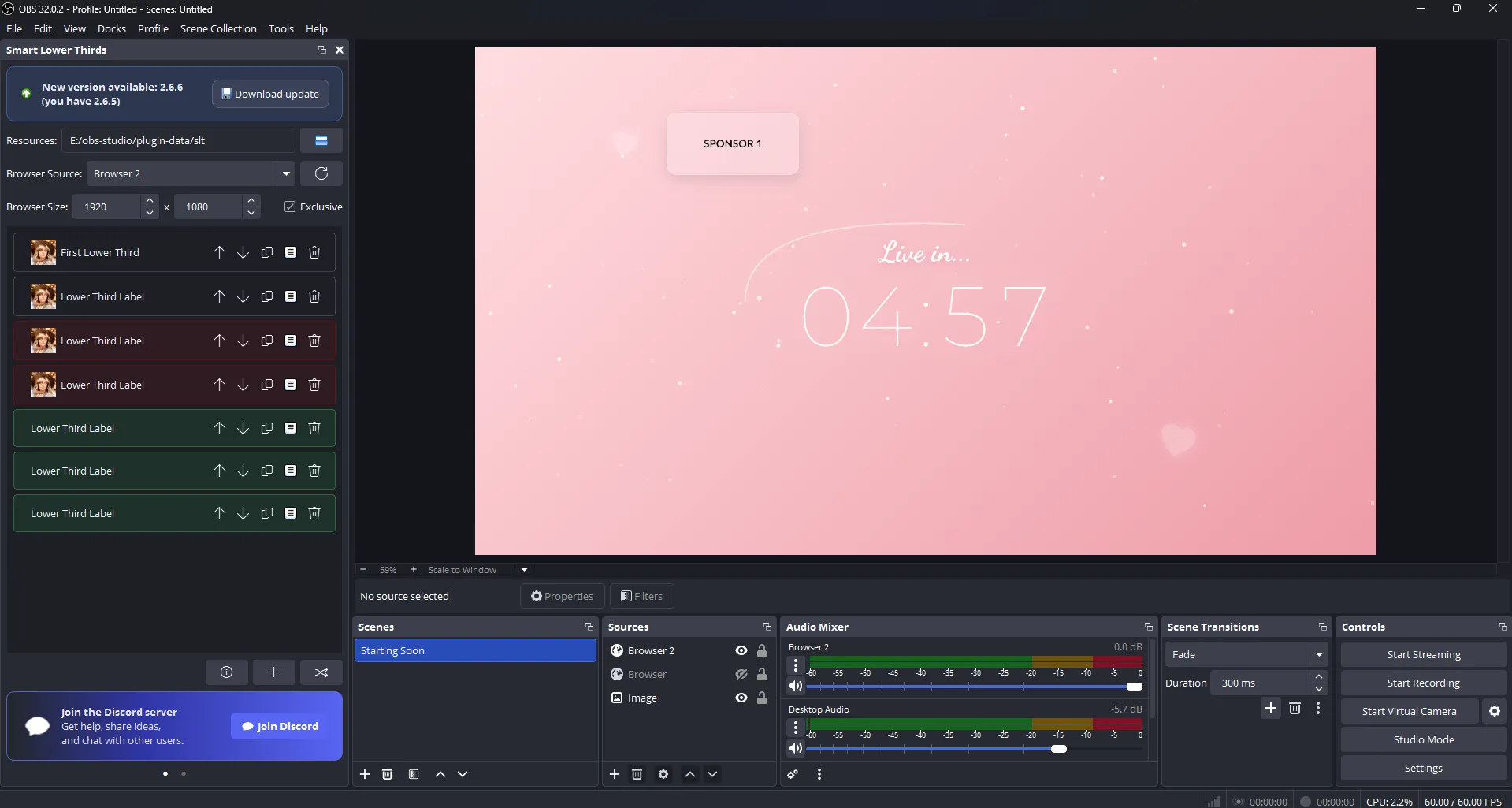Add a new lower third with plus icon

(273, 672)
